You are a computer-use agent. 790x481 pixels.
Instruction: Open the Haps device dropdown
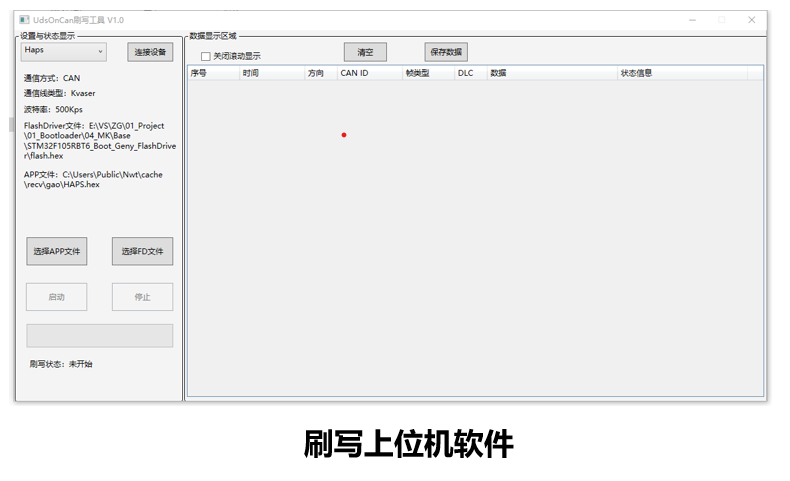(x=63, y=51)
